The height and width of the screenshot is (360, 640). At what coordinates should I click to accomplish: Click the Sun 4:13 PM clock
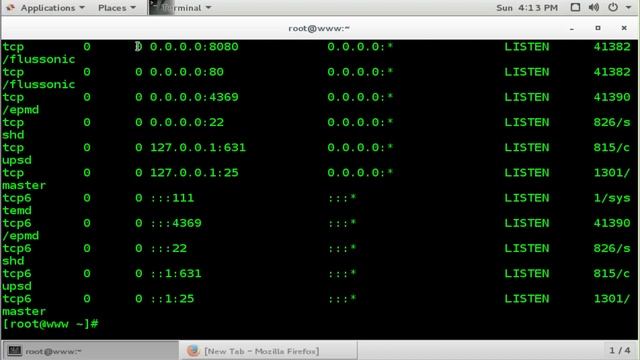tap(527, 8)
